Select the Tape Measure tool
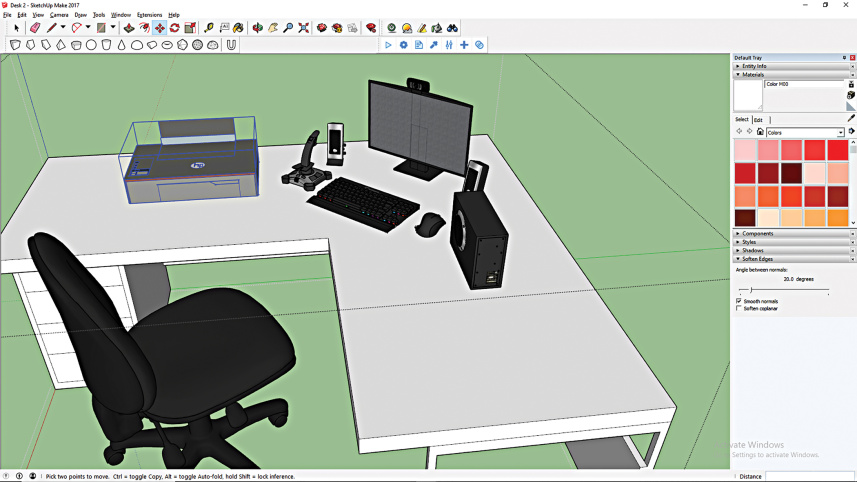The width and height of the screenshot is (857, 482). 208,28
